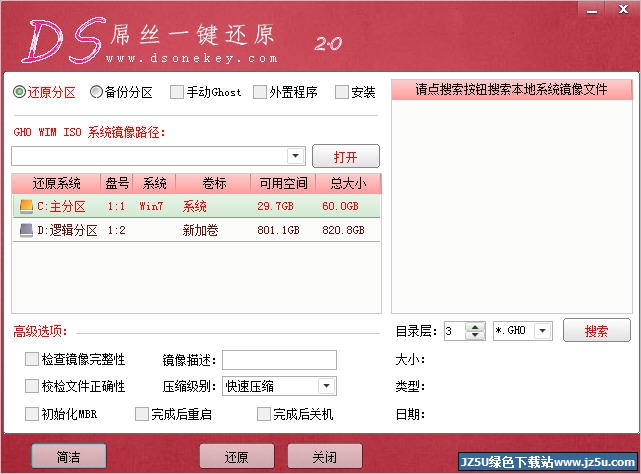Open the 压缩级别 dropdown showing 快速压缩
The image size is (641, 474).
tap(326, 386)
